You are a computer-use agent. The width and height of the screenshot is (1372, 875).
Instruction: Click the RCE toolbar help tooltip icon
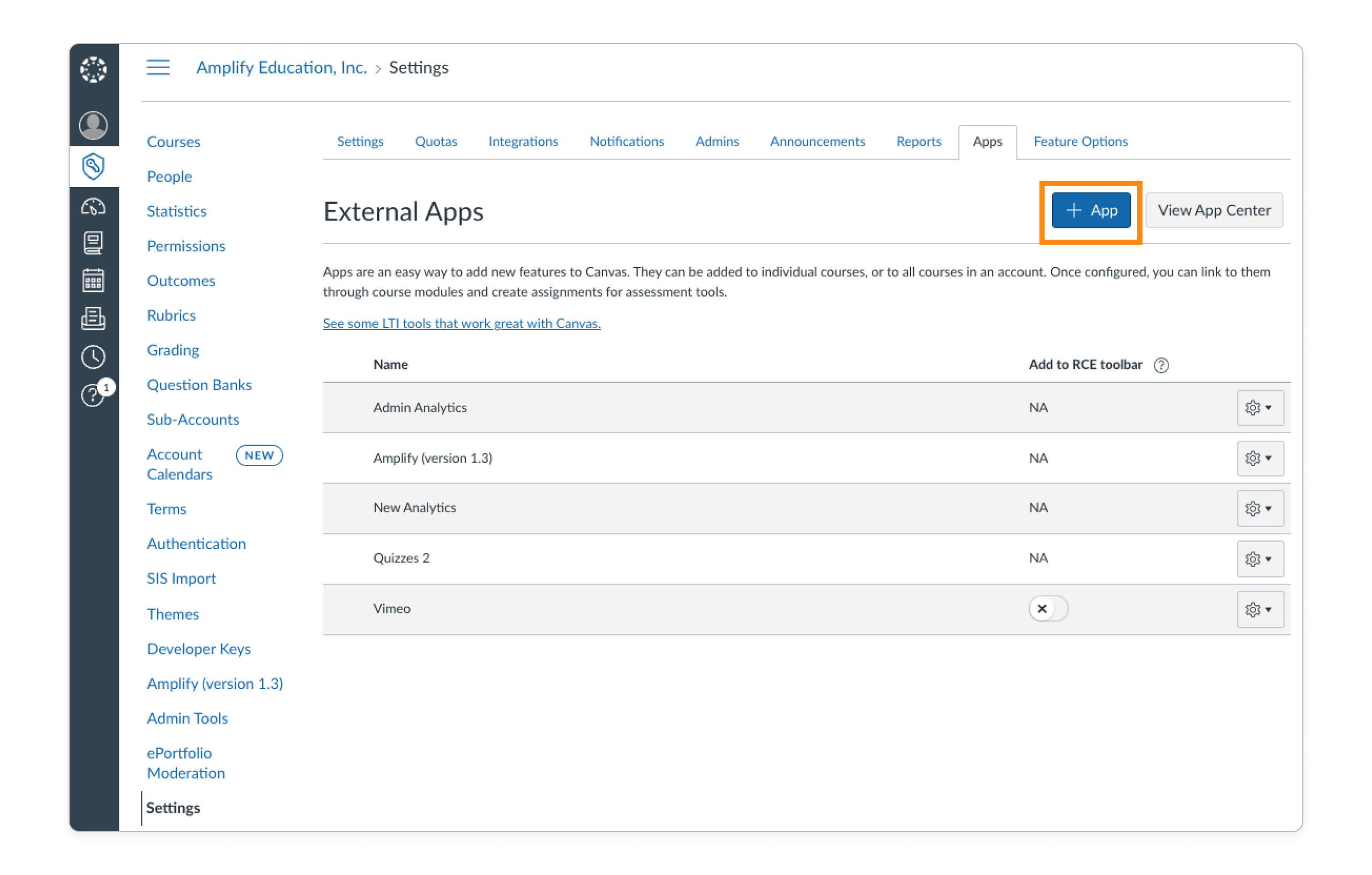click(1162, 365)
